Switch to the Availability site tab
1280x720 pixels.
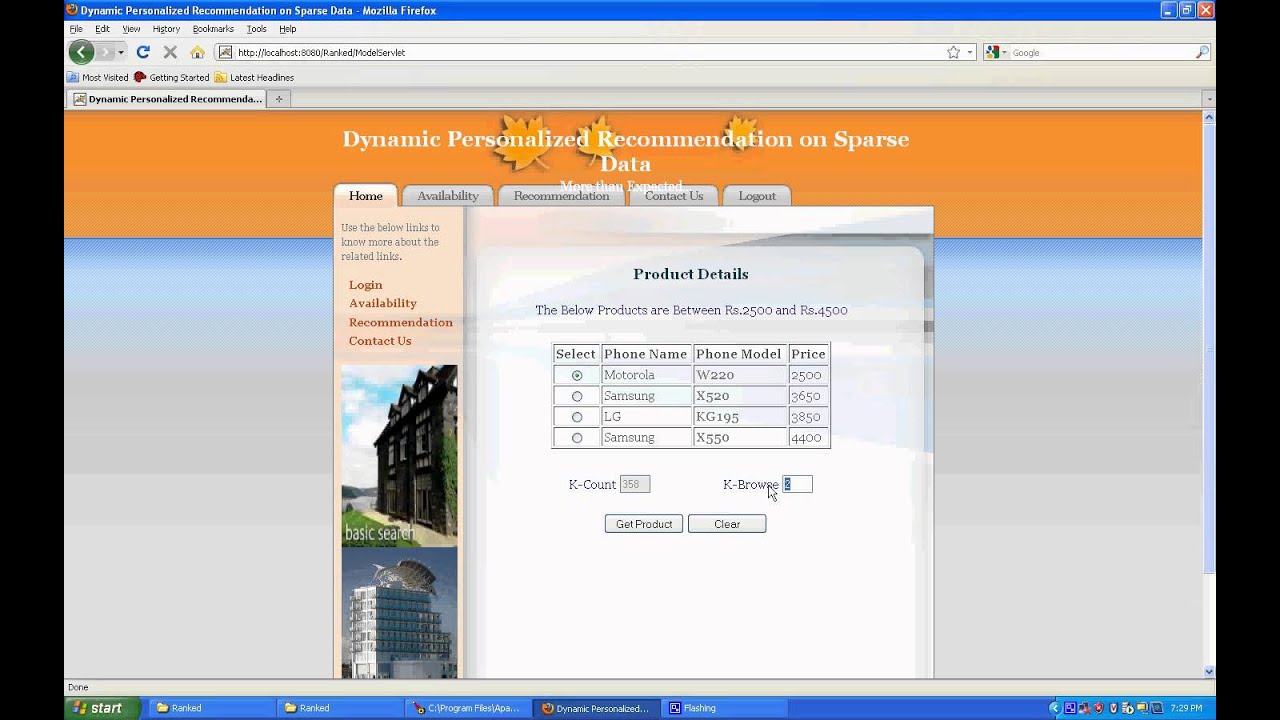(x=448, y=196)
